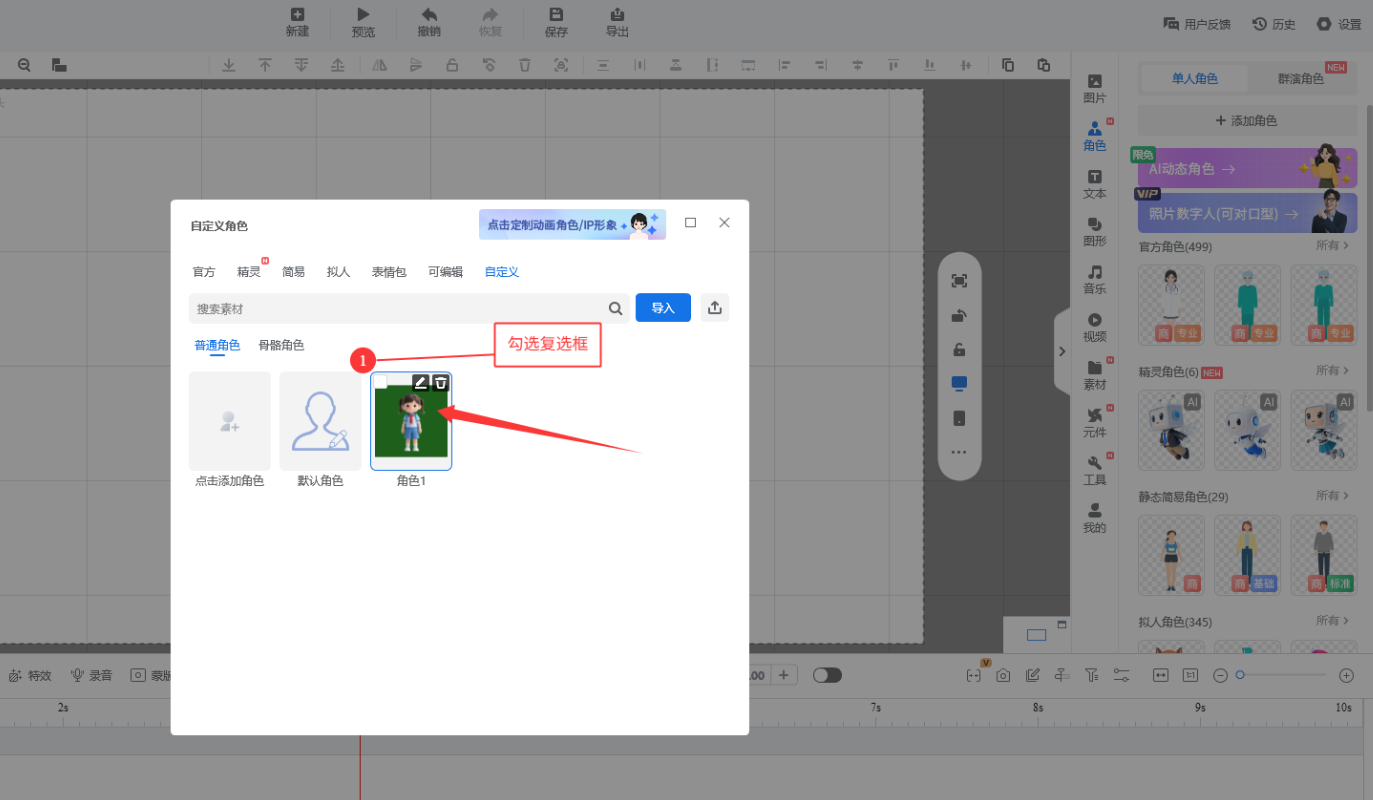
Task: Open the 音乐 panel in the sidebar
Action: click(x=1095, y=279)
